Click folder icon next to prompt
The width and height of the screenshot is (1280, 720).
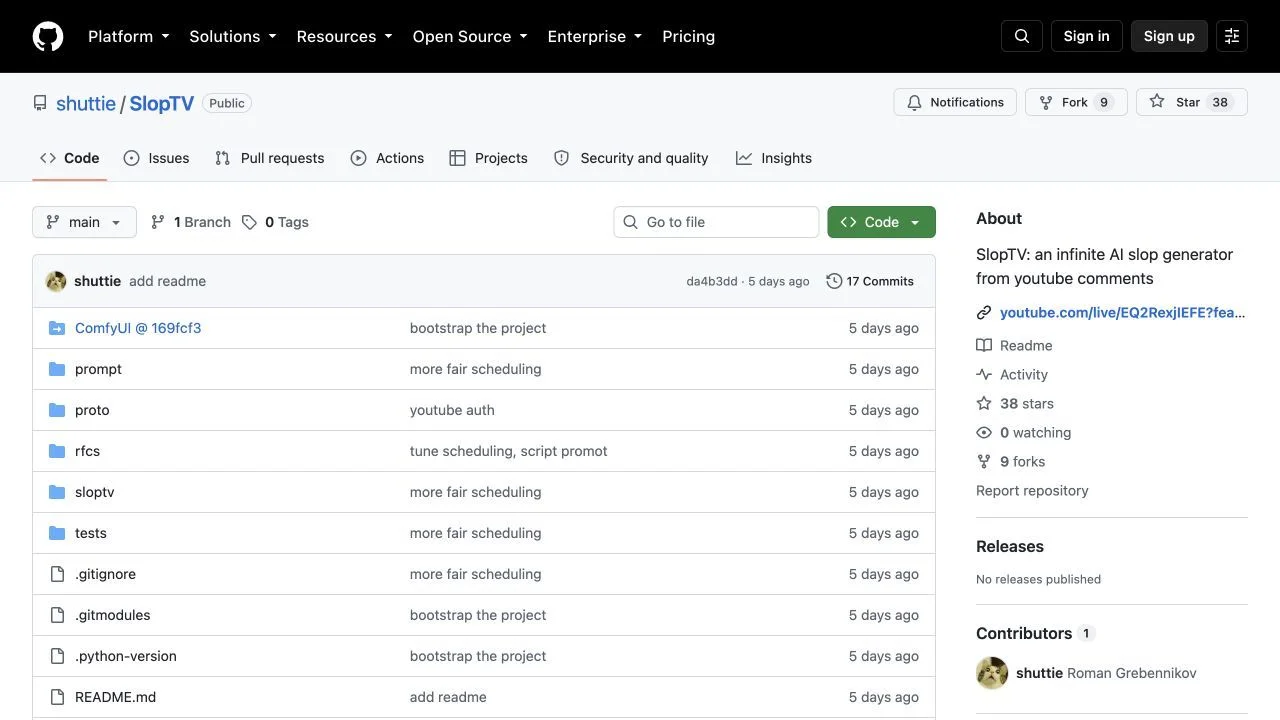pos(57,369)
